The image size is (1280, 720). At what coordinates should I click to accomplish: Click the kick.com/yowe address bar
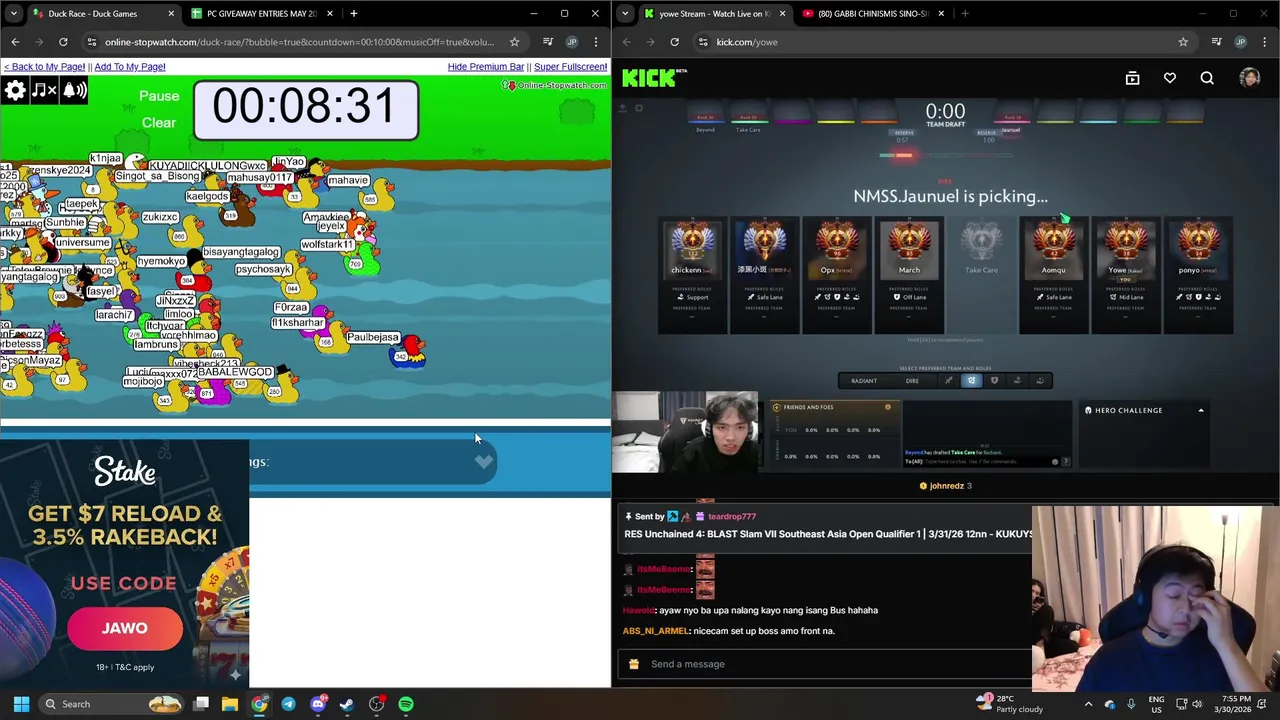746,42
